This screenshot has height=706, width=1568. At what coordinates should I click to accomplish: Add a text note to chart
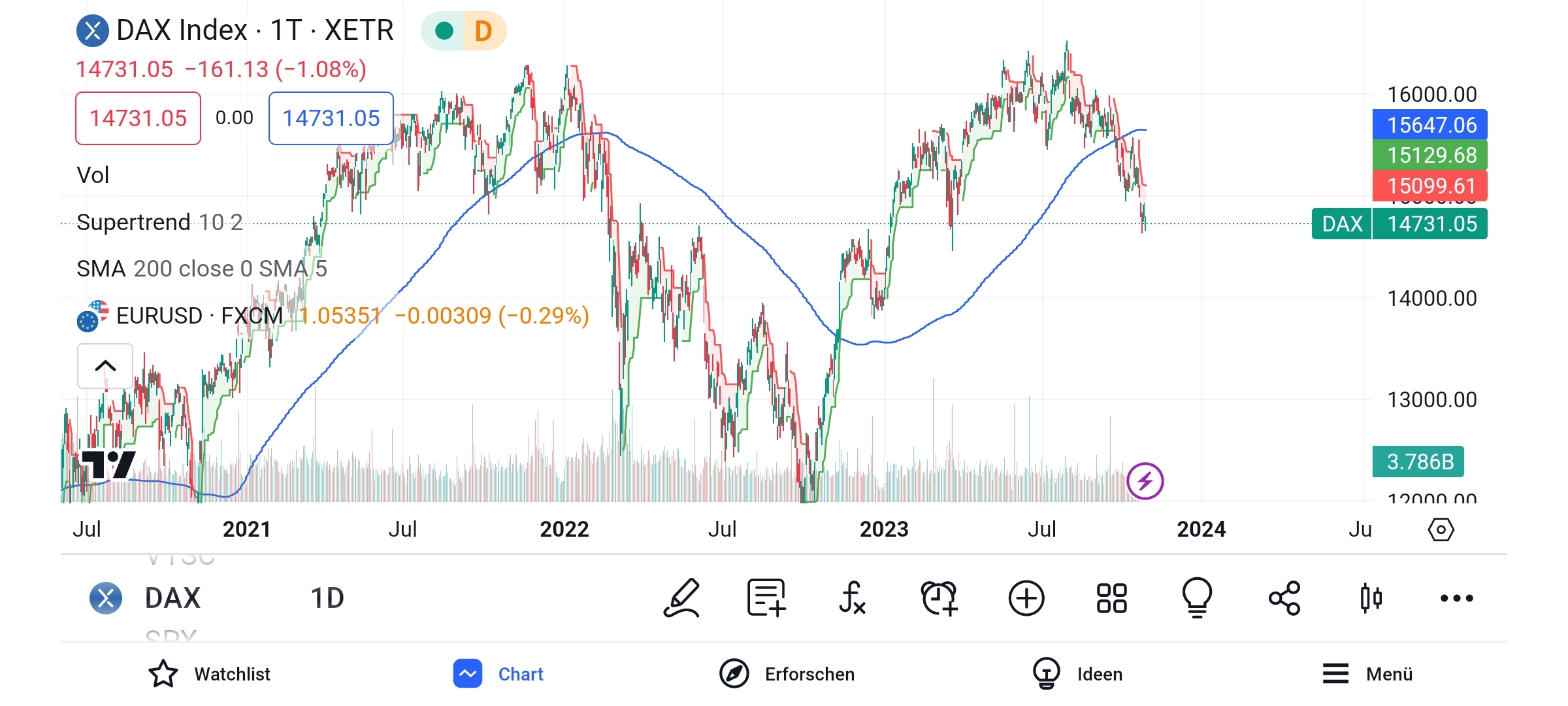766,598
